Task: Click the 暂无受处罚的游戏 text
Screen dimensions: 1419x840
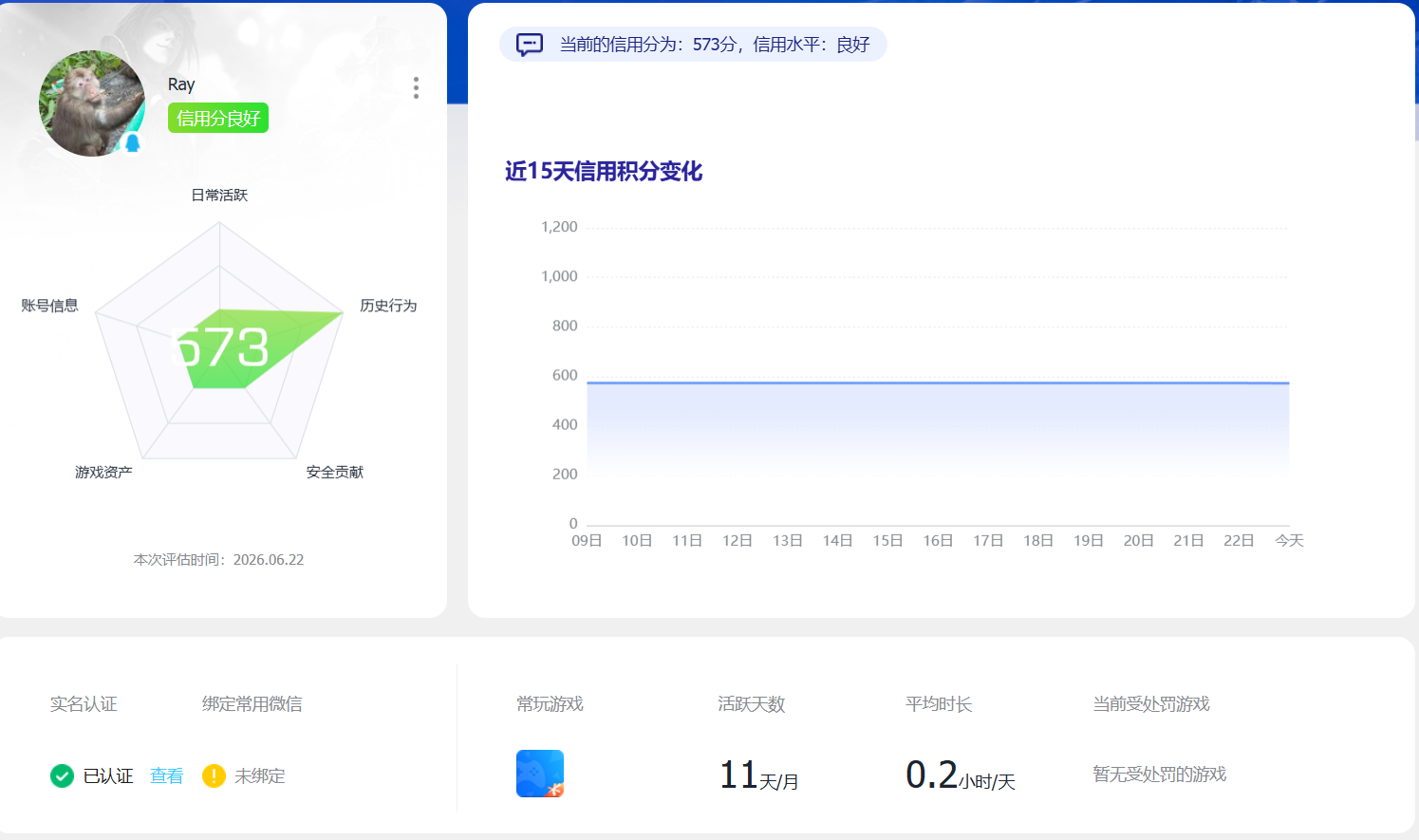Action: tap(1160, 775)
